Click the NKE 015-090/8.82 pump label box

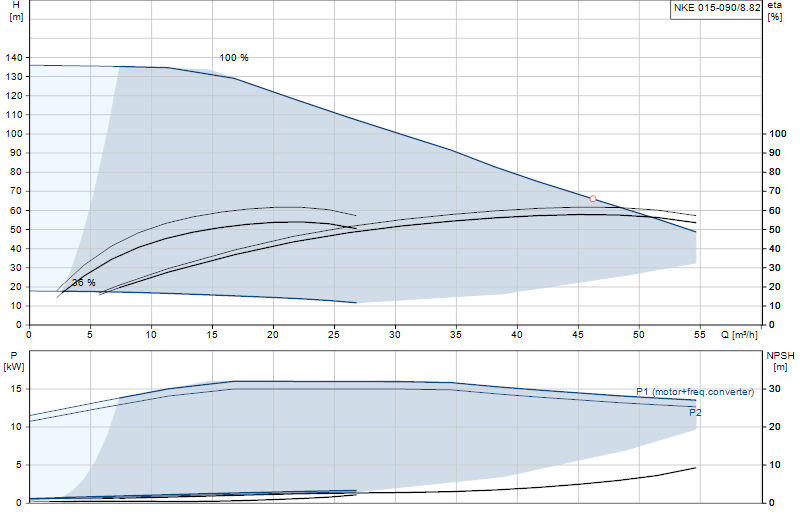(716, 9)
